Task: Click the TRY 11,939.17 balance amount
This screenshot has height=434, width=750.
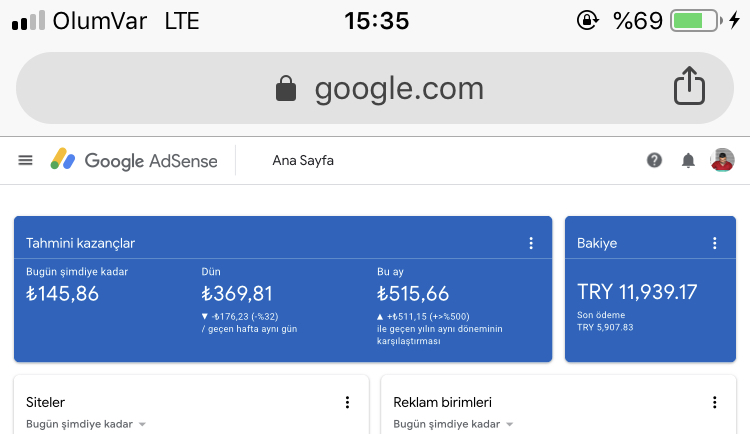Action: click(x=637, y=292)
